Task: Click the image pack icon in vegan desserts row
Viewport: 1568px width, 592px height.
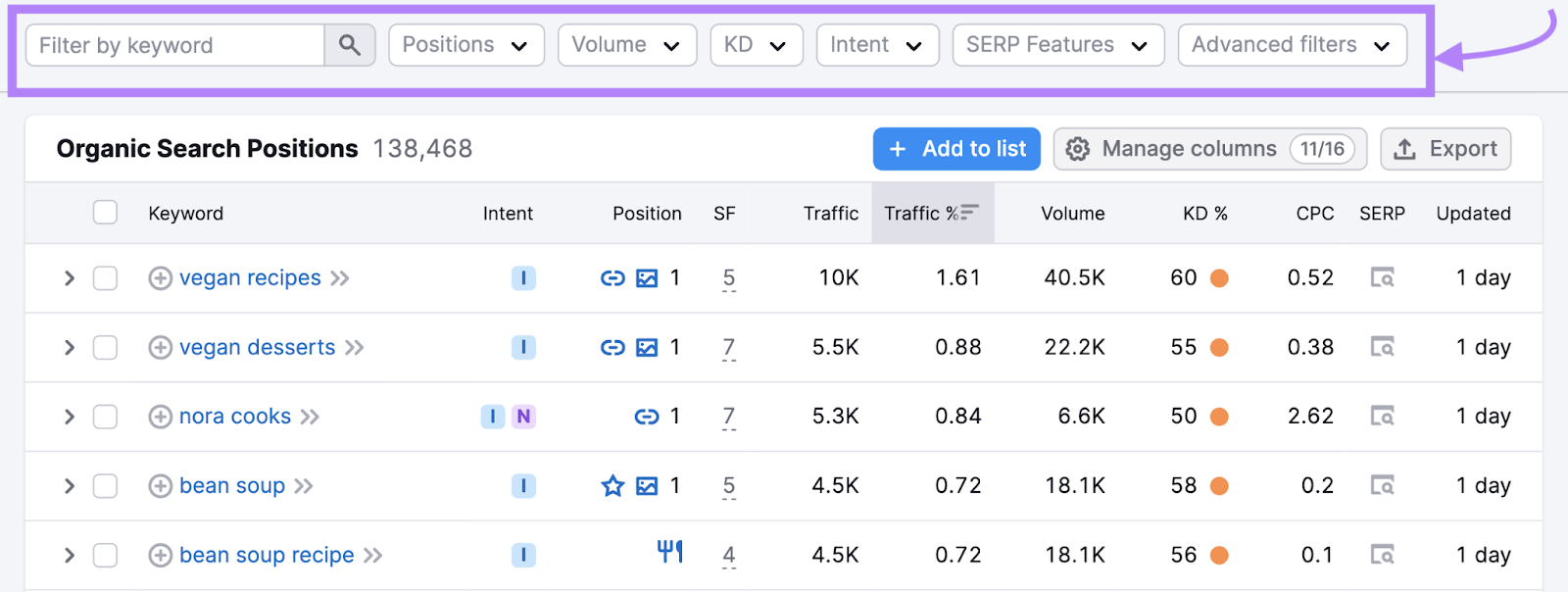Action: (x=647, y=348)
